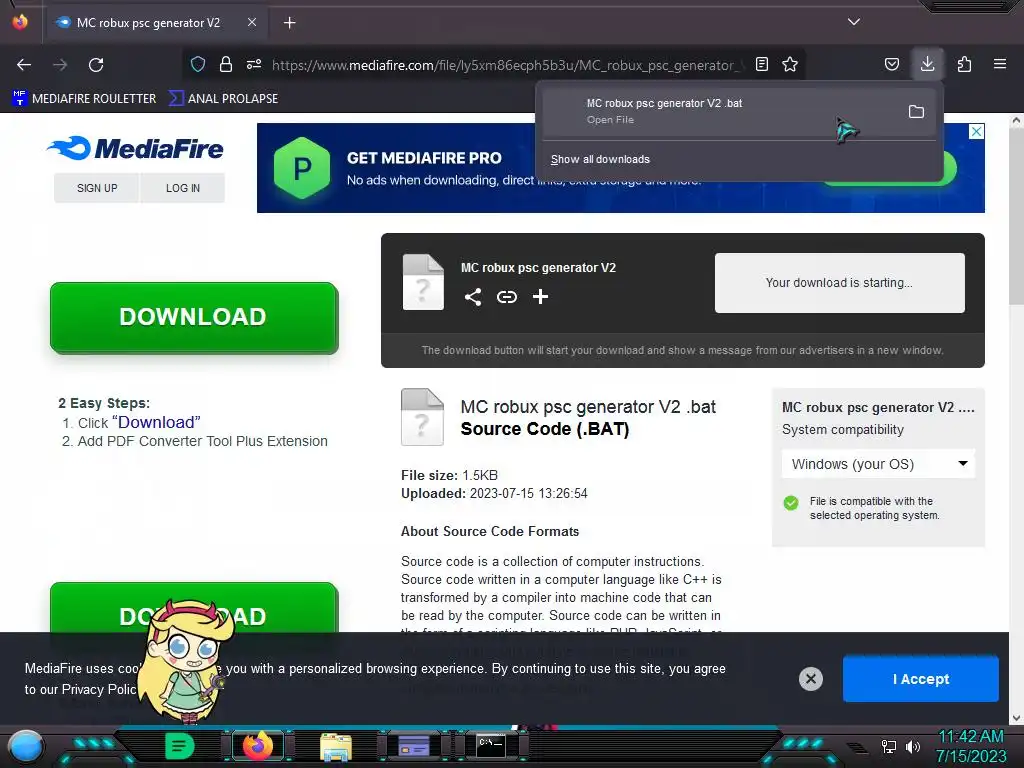Close the MC robux psc generator tab
1024x768 pixels.
pos(252,22)
